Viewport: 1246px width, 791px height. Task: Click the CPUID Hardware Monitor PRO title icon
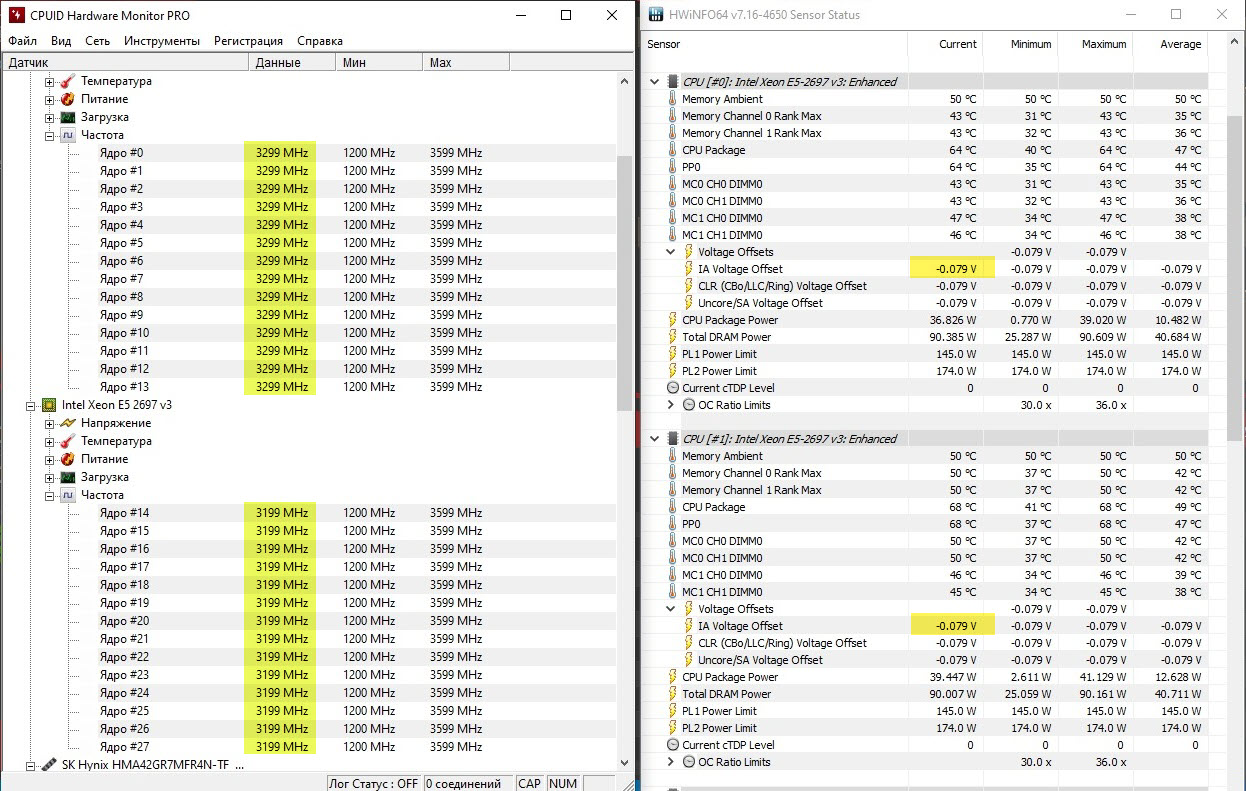pyautogui.click(x=15, y=15)
